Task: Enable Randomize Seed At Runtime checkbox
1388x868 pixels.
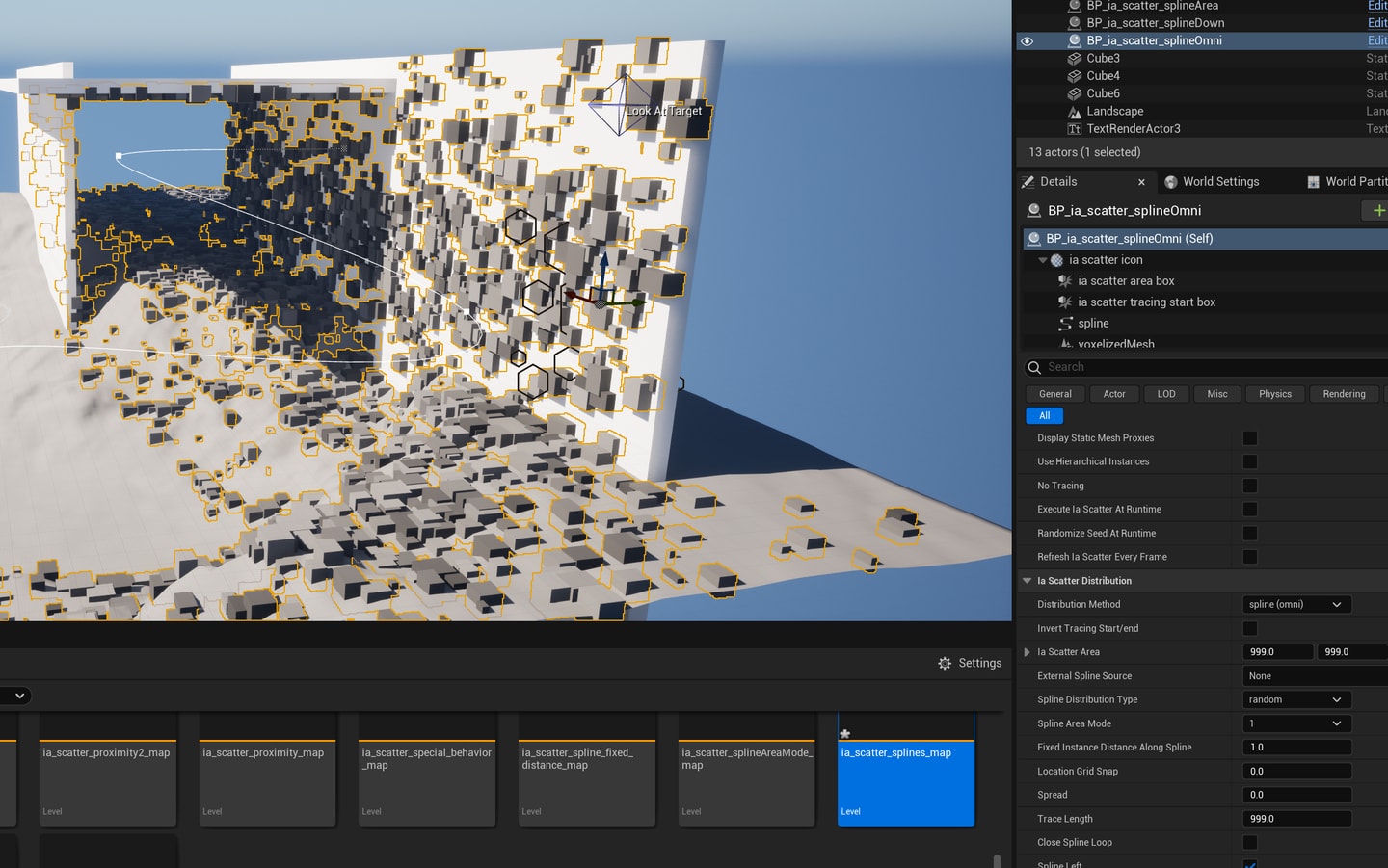Action: pyautogui.click(x=1250, y=533)
